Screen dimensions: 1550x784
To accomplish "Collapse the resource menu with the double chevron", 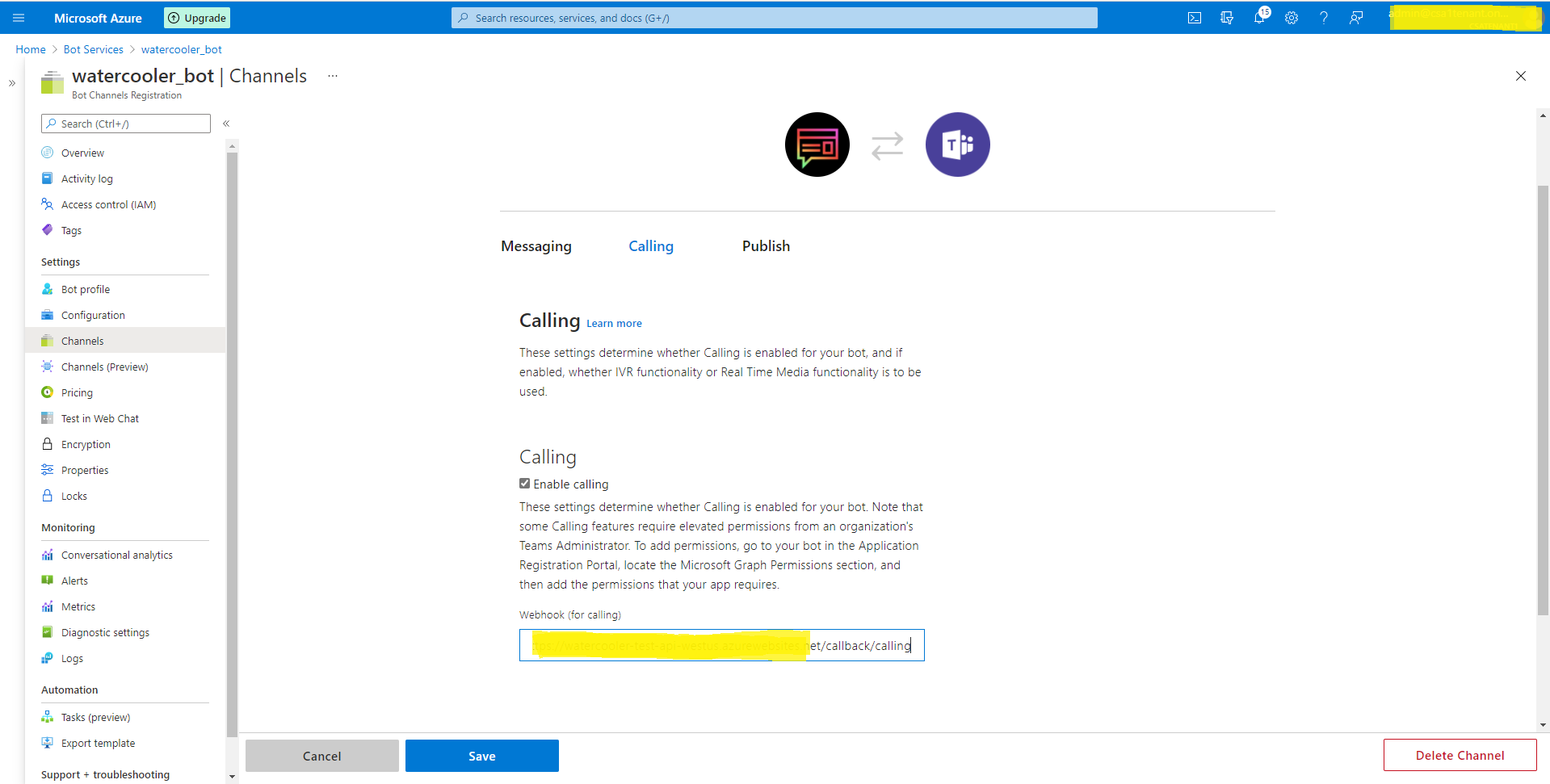I will pos(226,124).
